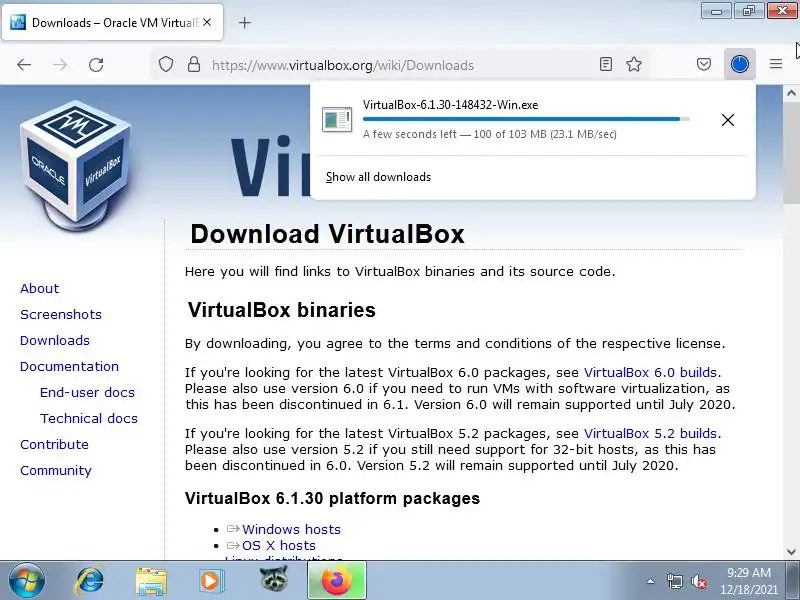This screenshot has width=800, height=600.
Task: Open the Downloads sidebar link
Action: click(x=55, y=340)
